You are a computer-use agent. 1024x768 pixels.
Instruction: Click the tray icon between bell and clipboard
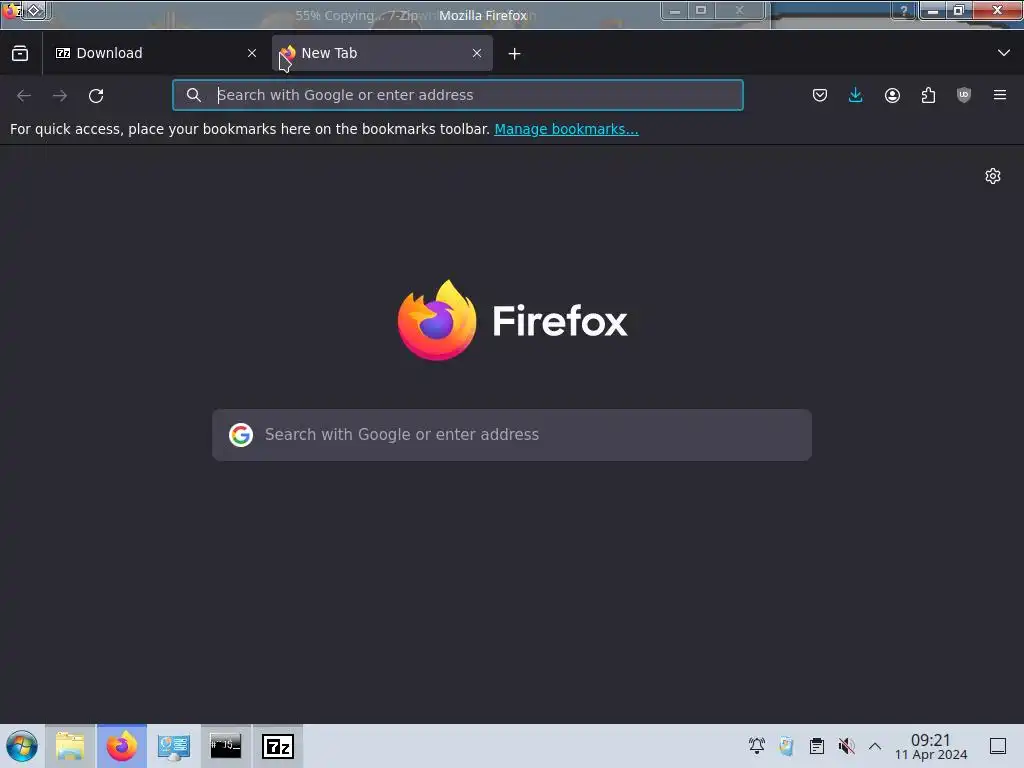pos(787,746)
